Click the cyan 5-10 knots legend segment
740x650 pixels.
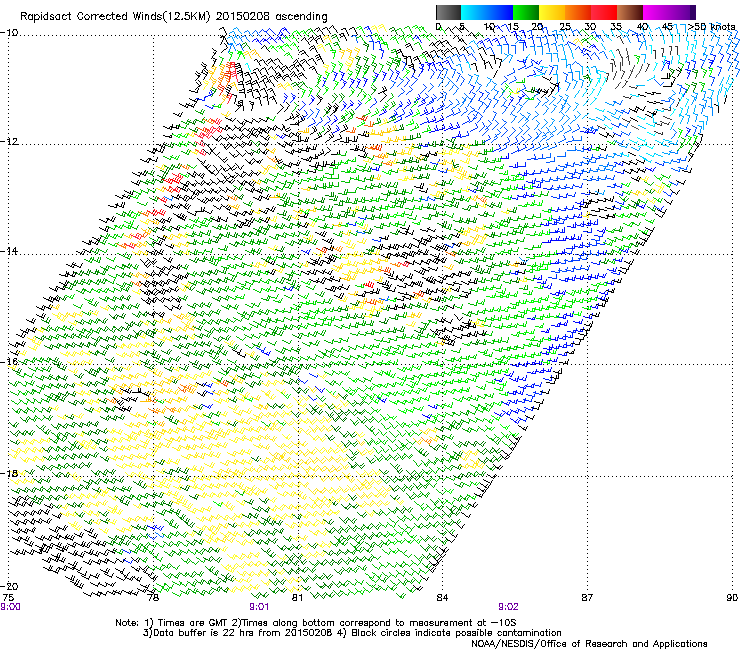[474, 12]
